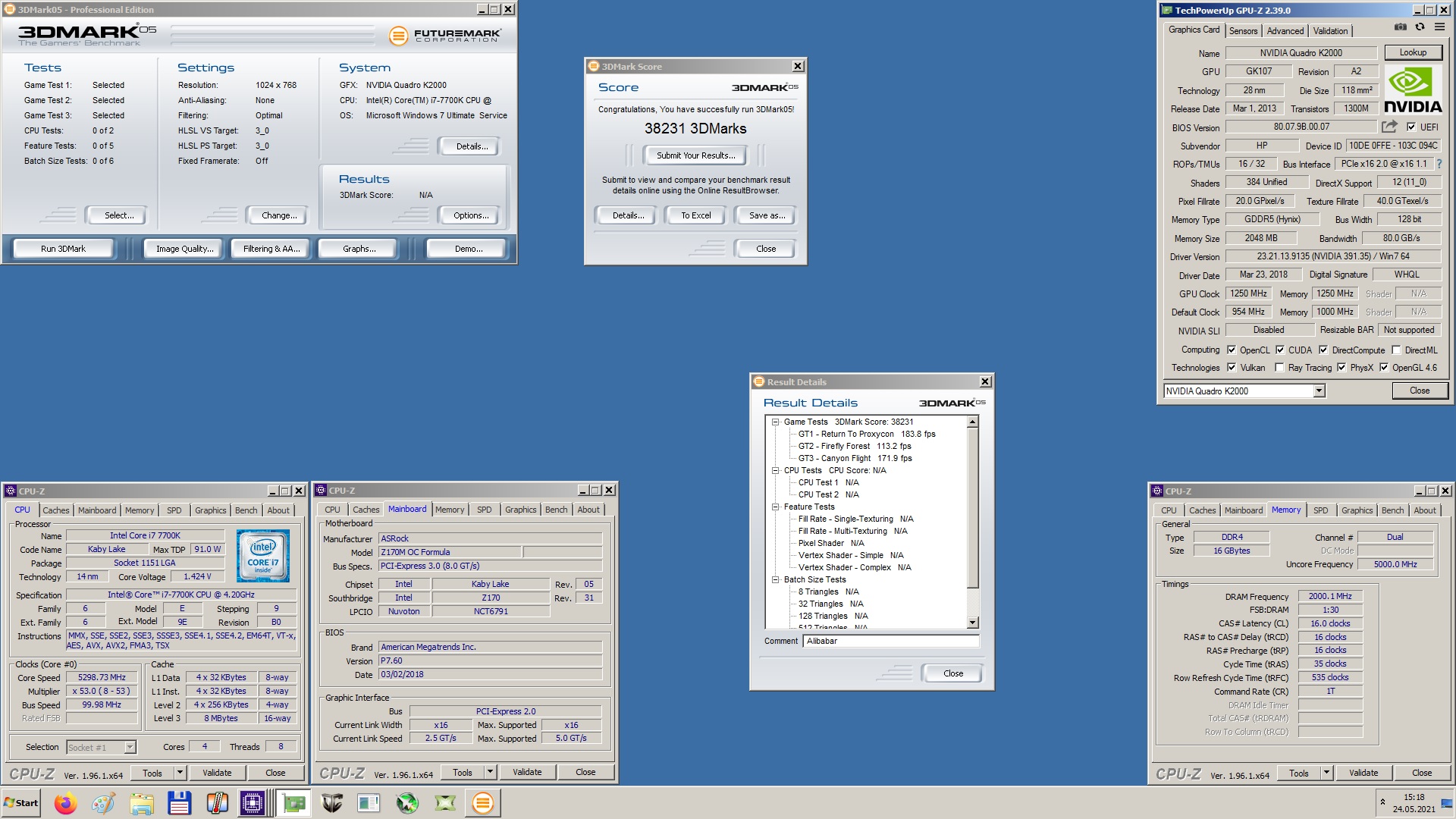The image size is (1456, 819).
Task: Open Paint from the taskbar
Action: [104, 803]
